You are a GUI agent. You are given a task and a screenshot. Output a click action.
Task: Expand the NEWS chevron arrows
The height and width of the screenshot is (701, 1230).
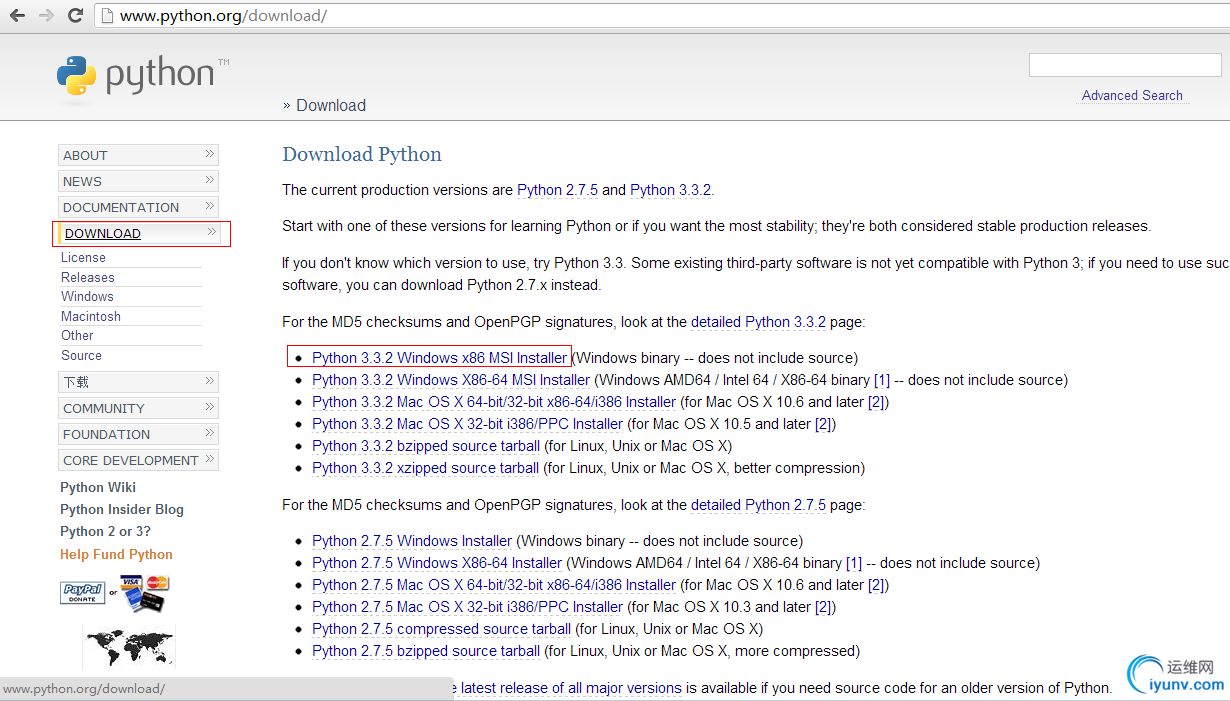210,180
